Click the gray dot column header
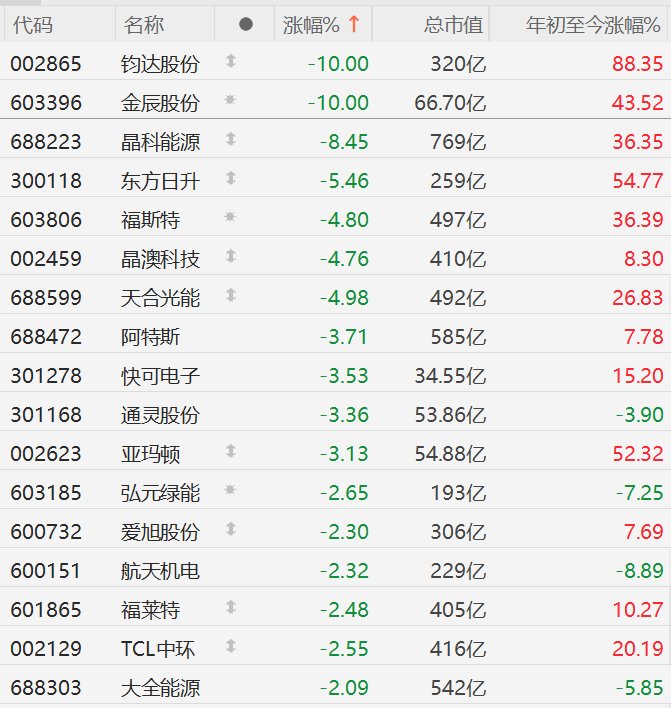671x708 pixels. click(x=246, y=24)
